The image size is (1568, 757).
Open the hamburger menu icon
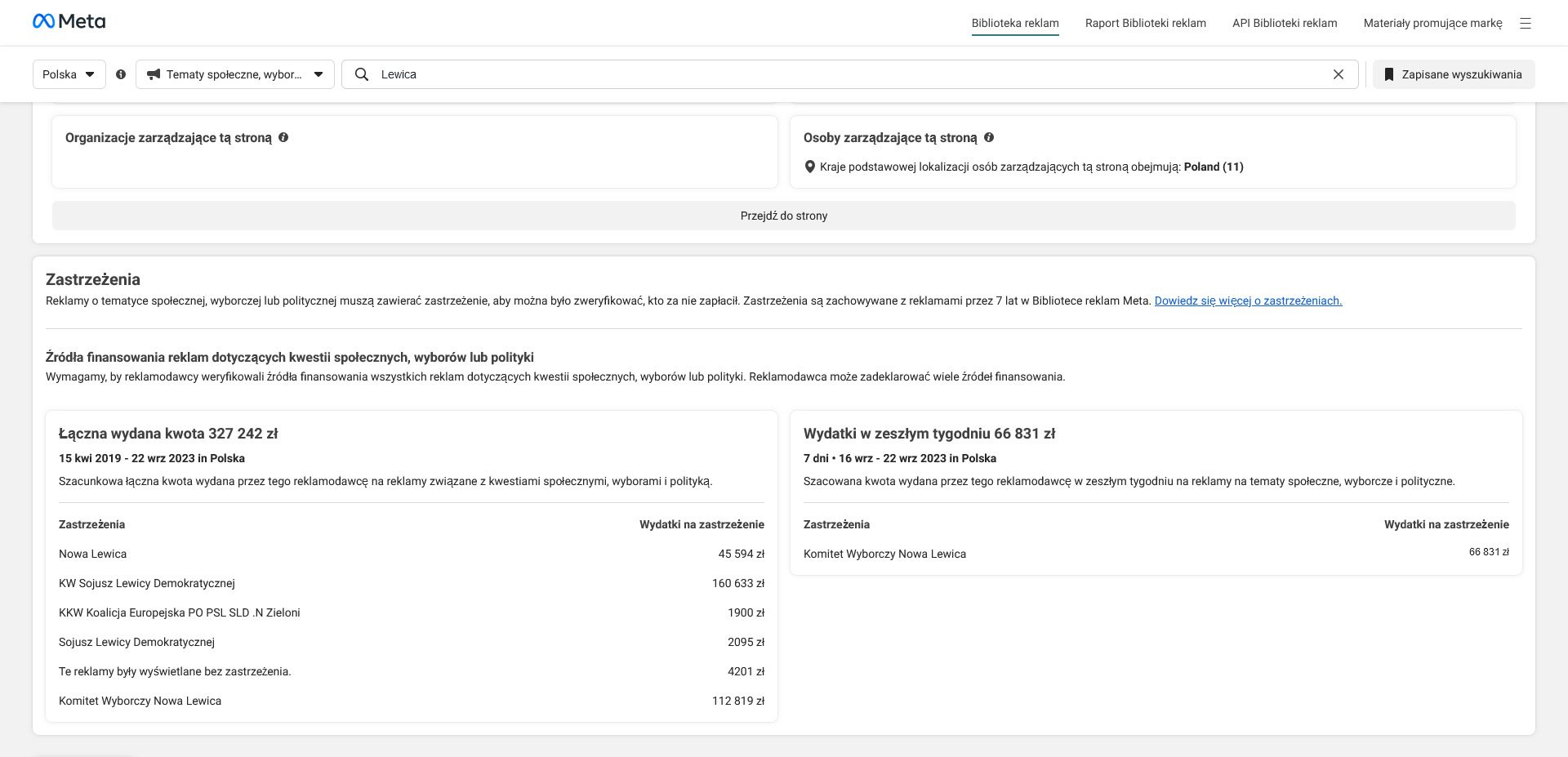click(x=1525, y=24)
